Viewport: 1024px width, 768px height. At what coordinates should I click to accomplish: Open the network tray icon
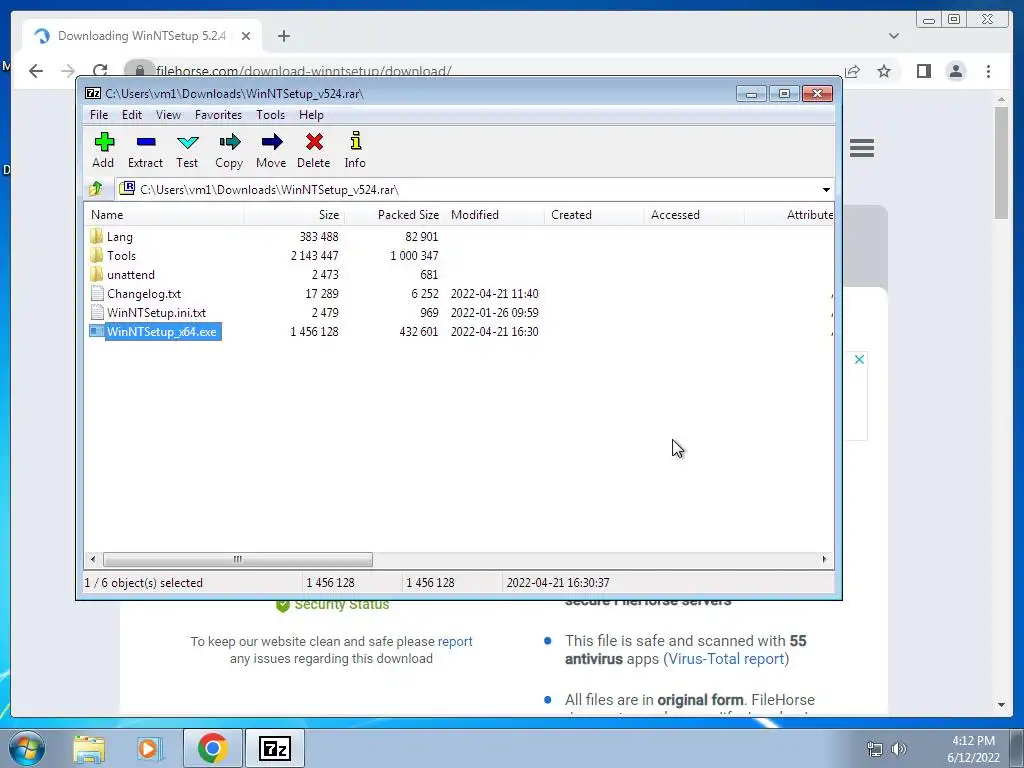[x=874, y=750]
